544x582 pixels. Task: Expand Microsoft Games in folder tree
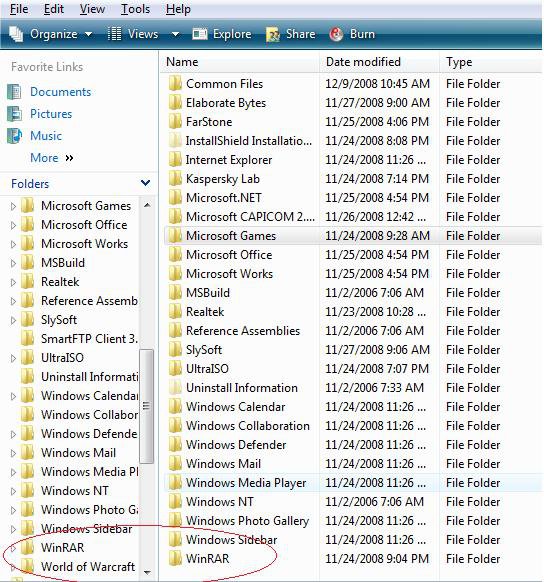pos(13,206)
